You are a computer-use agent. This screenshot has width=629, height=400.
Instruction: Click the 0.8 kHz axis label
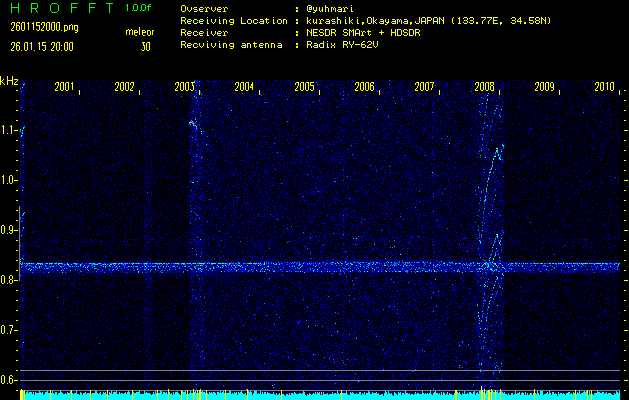[9, 280]
